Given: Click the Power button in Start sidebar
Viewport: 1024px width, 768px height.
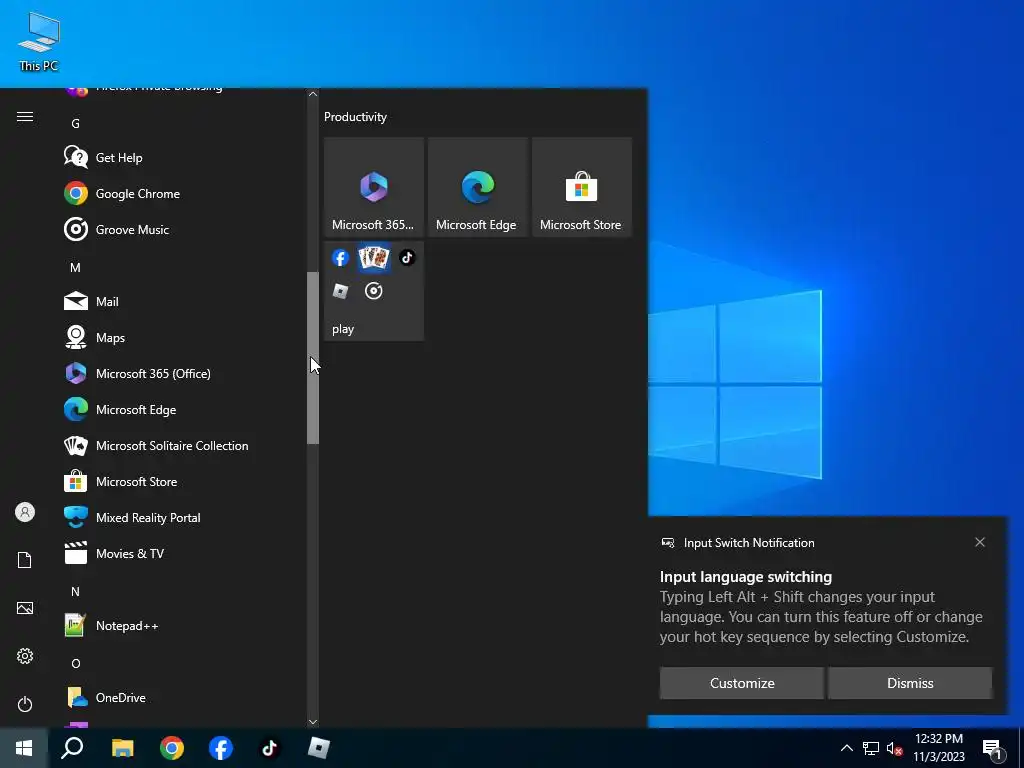Looking at the screenshot, I should coord(25,704).
